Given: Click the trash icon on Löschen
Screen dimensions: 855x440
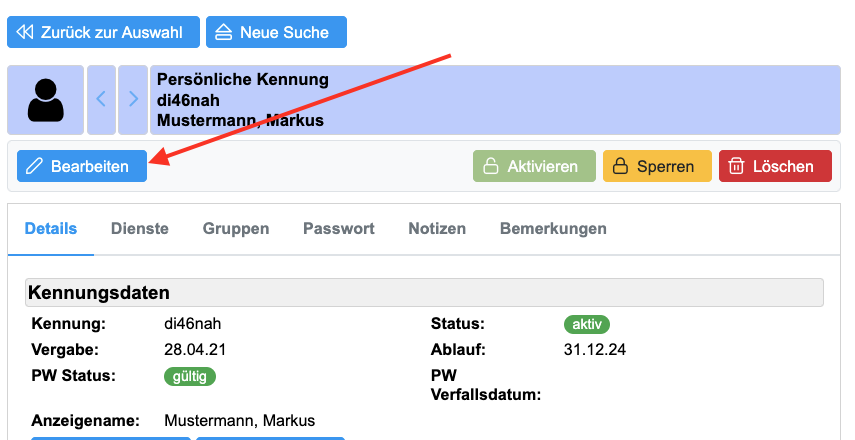Looking at the screenshot, I should pos(736,166).
